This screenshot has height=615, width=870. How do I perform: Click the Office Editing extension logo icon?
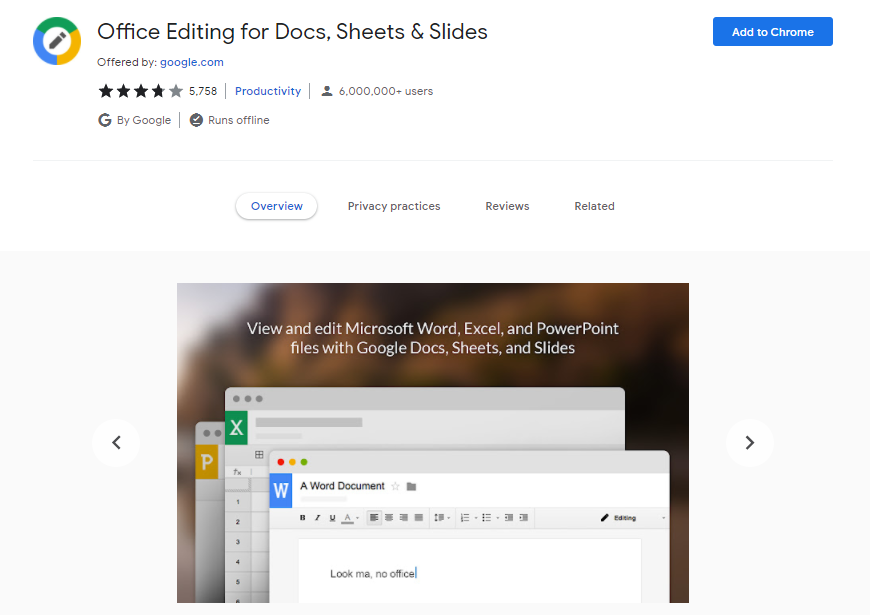tap(57, 41)
